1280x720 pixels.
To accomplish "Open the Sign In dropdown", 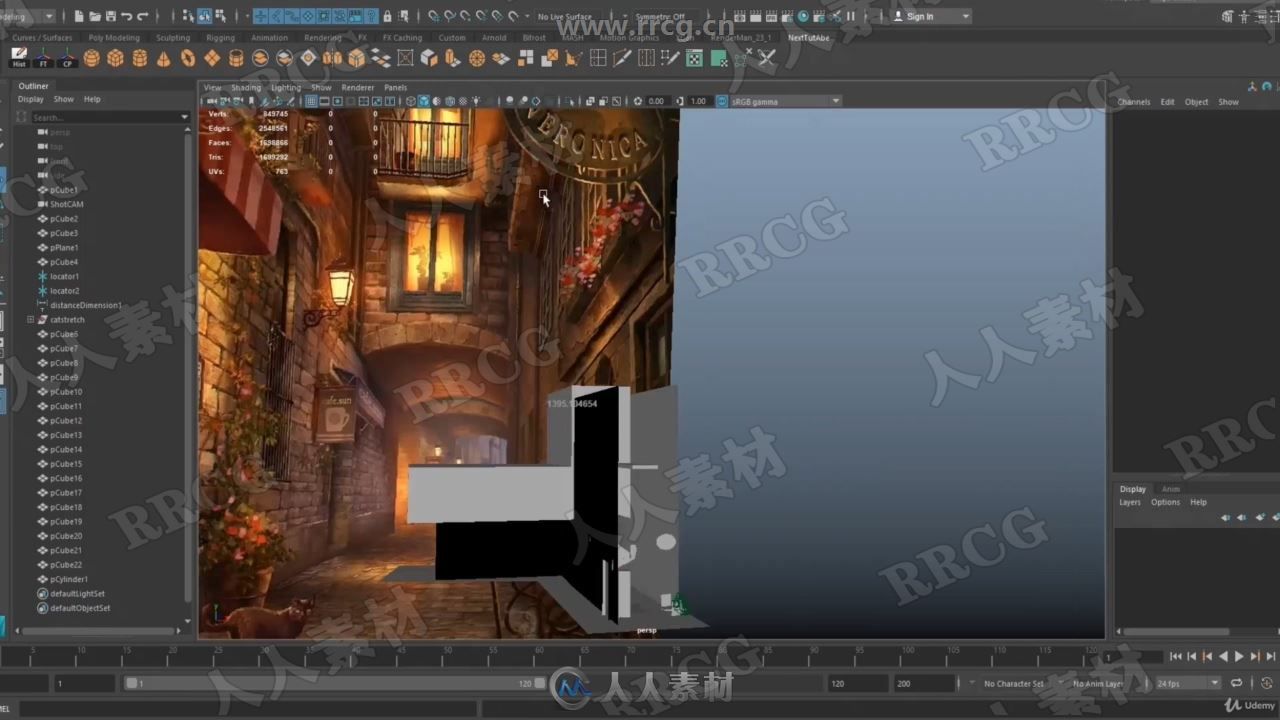I will [x=931, y=16].
